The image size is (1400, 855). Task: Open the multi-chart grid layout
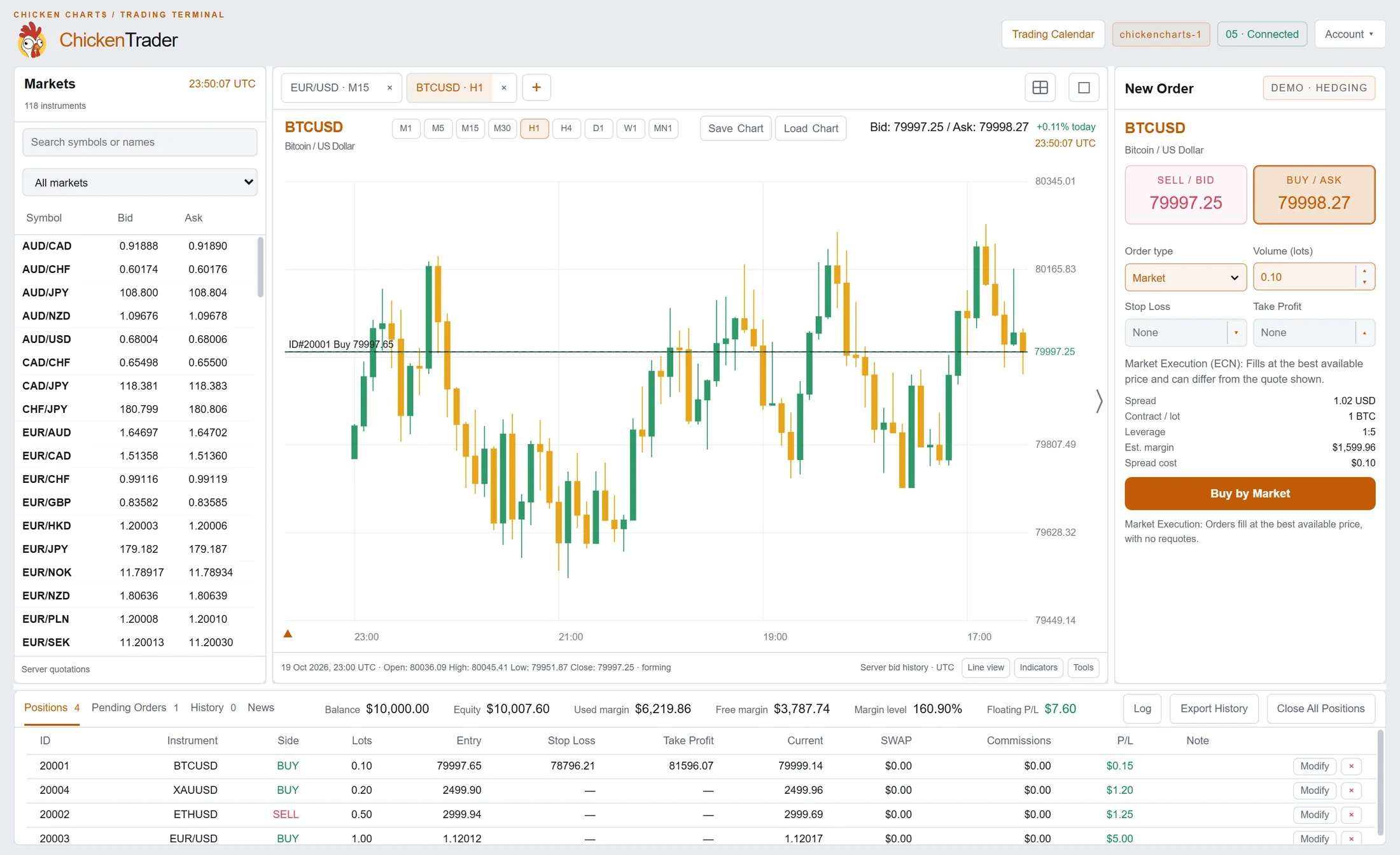click(x=1040, y=88)
